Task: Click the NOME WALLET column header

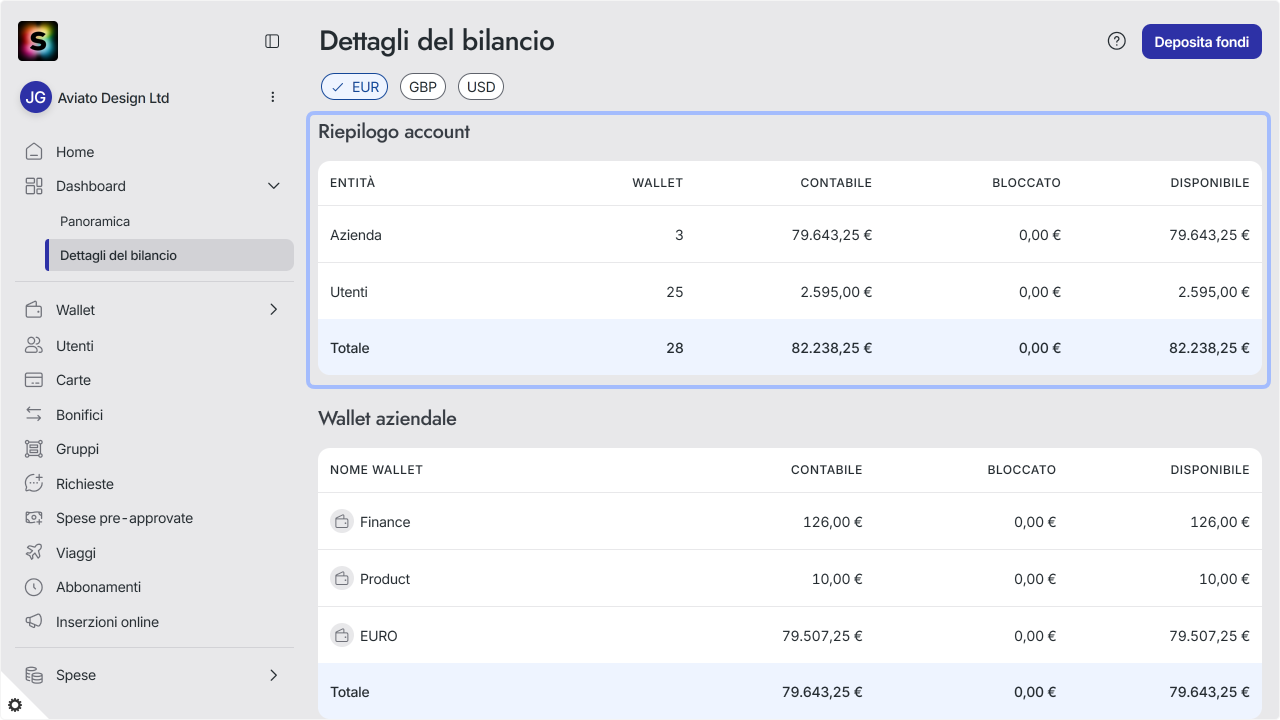Action: pos(376,469)
